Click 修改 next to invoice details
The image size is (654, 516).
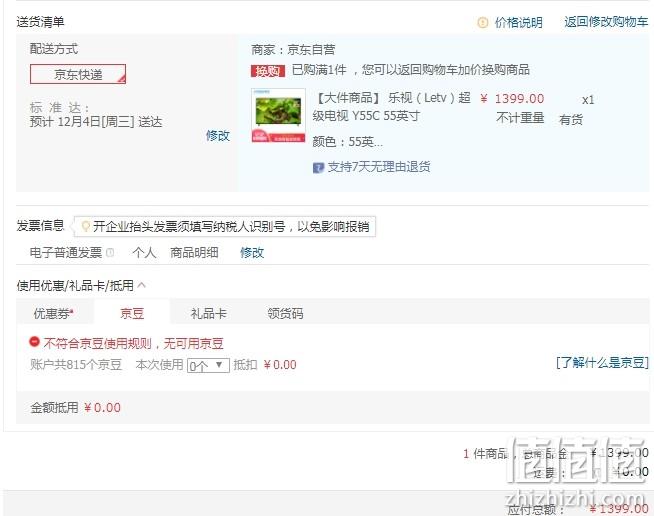(x=252, y=252)
